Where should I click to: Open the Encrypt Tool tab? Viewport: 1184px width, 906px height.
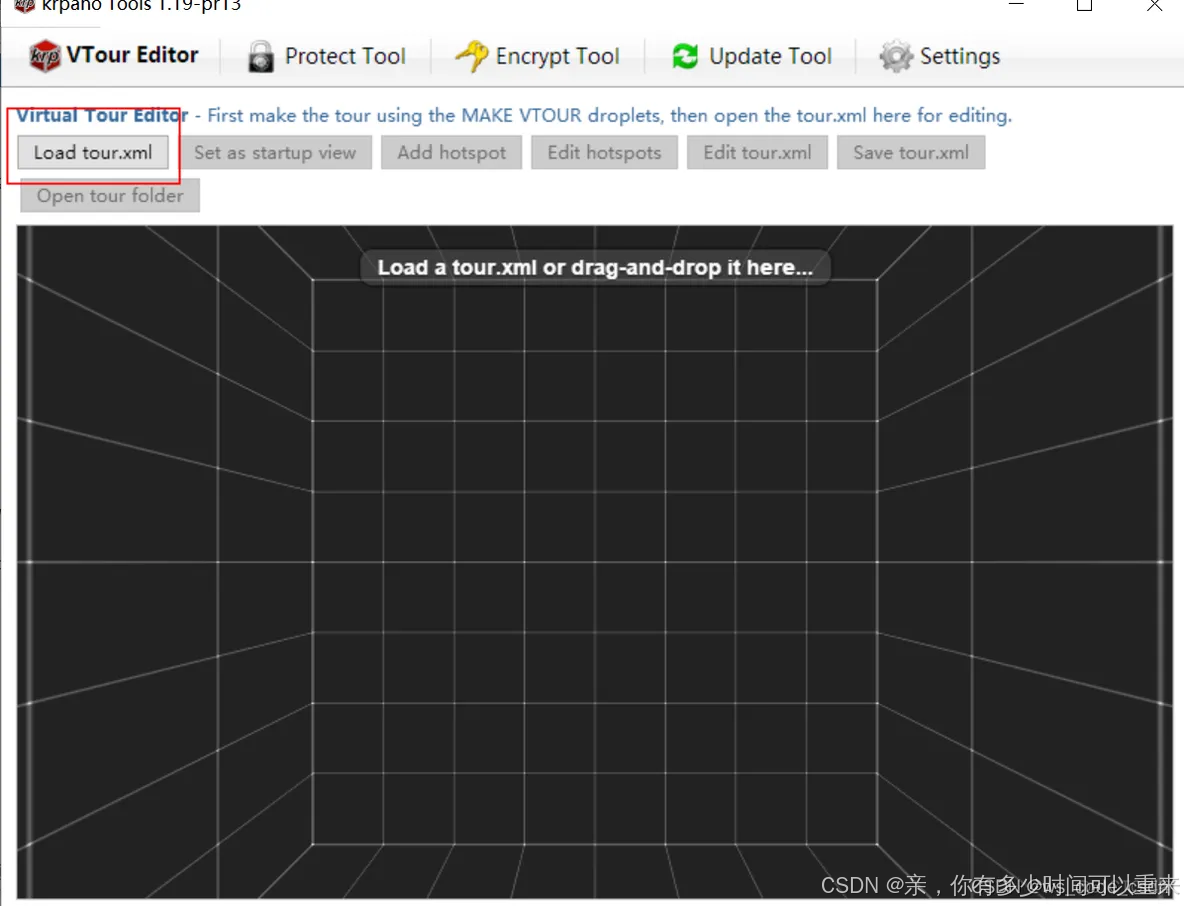[537, 57]
